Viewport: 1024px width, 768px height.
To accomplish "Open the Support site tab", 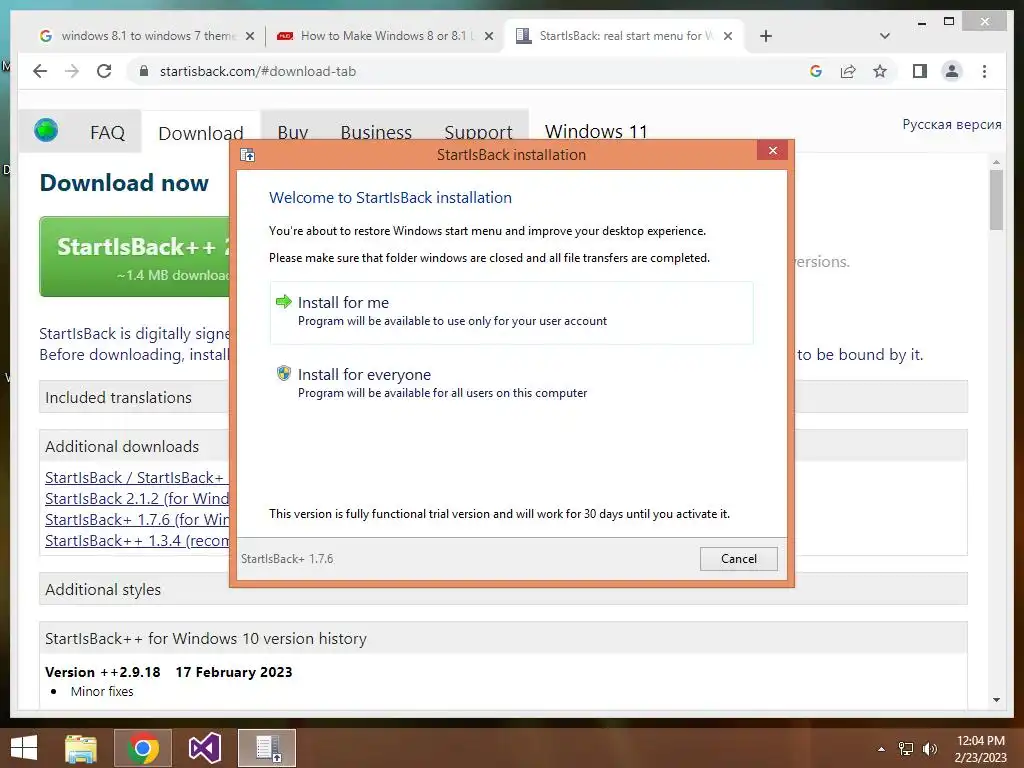I will tap(478, 133).
